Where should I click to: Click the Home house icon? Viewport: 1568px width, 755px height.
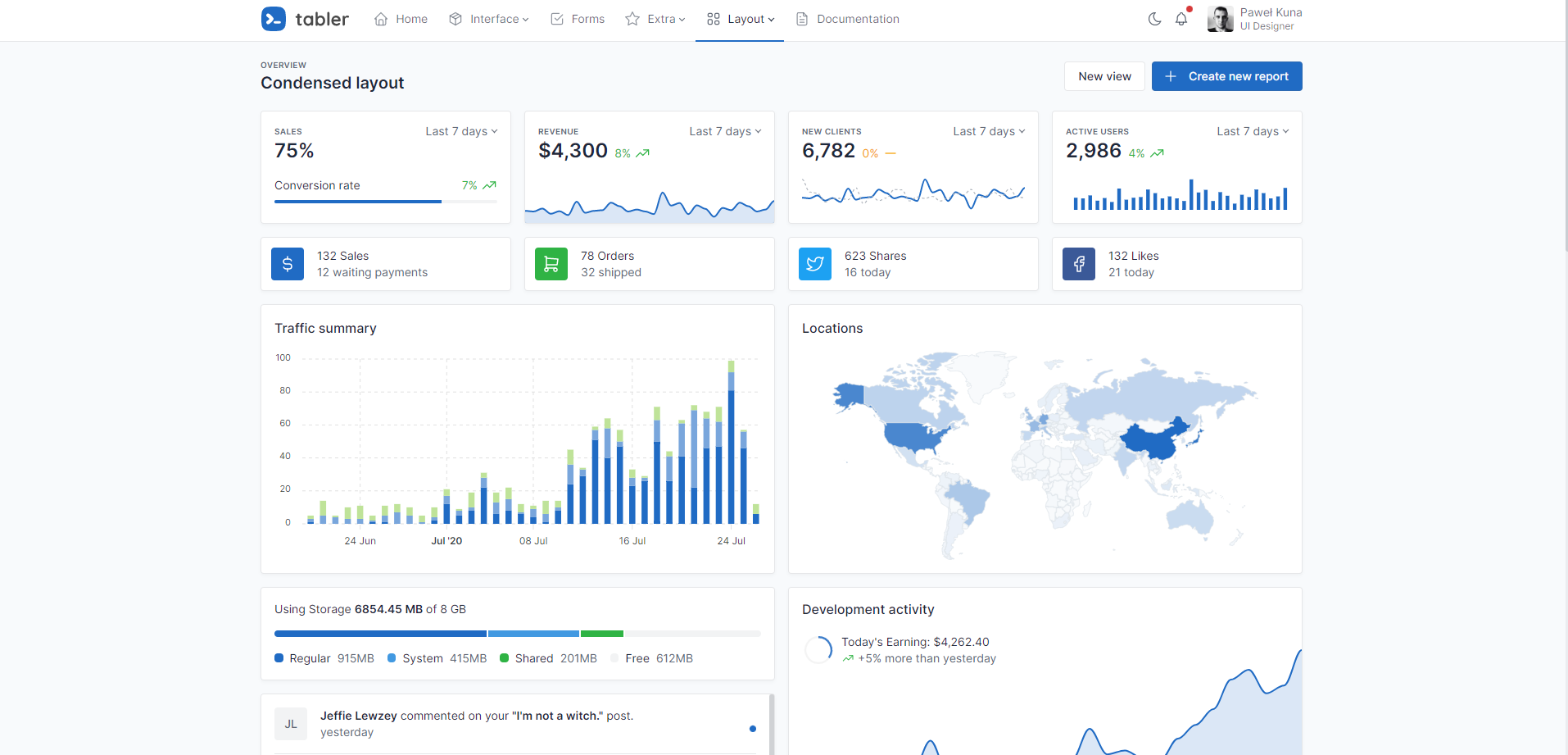pos(381,19)
